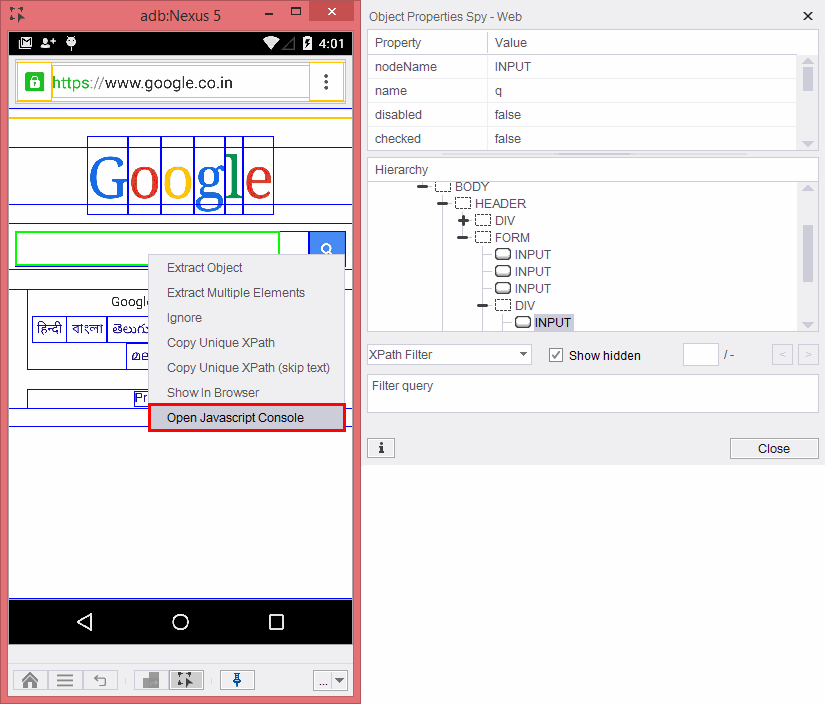This screenshot has width=825, height=704.
Task: Click in the Filter query text field
Action: pyautogui.click(x=592, y=393)
